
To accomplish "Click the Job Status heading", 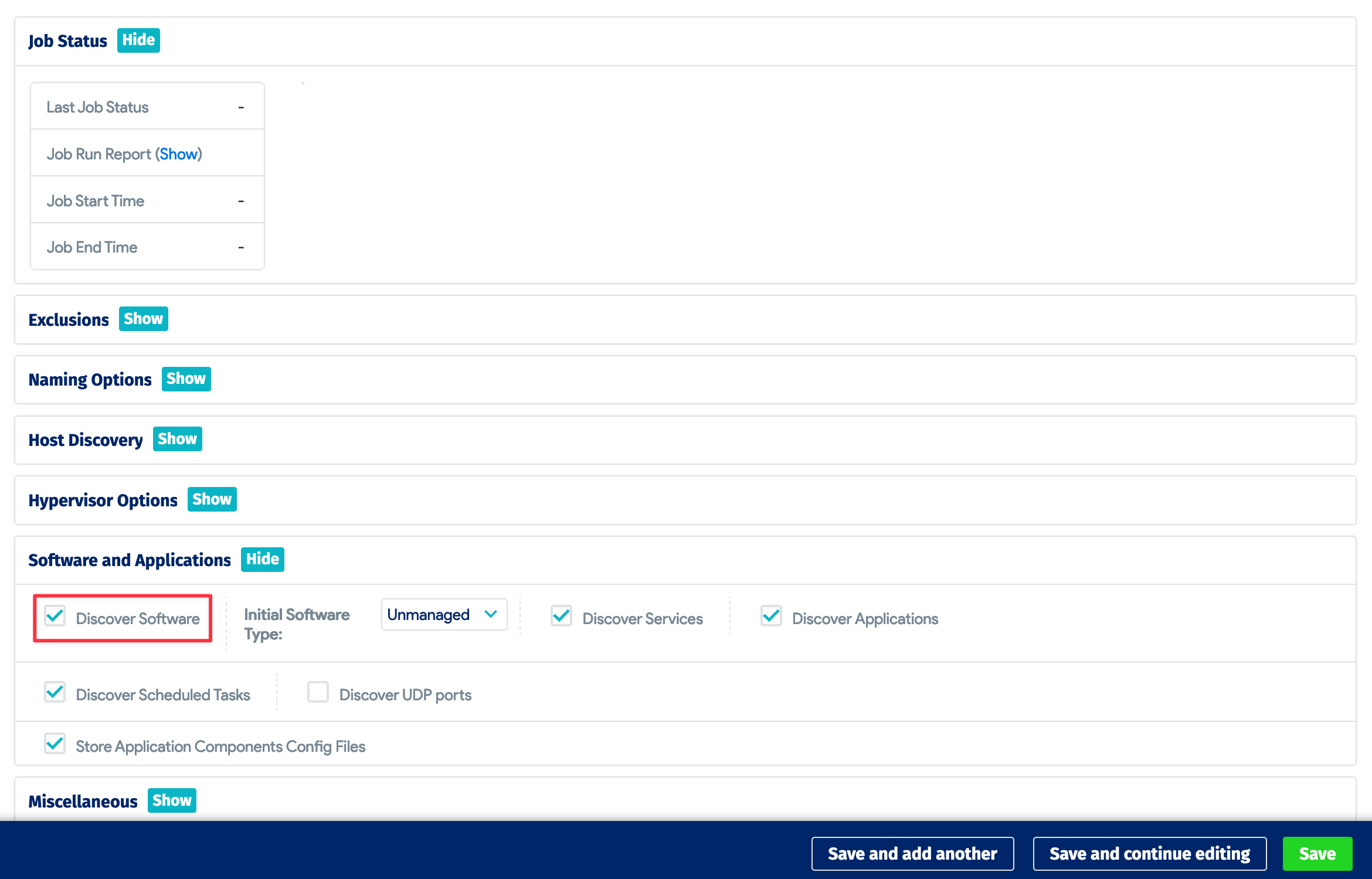I will pyautogui.click(x=68, y=41).
